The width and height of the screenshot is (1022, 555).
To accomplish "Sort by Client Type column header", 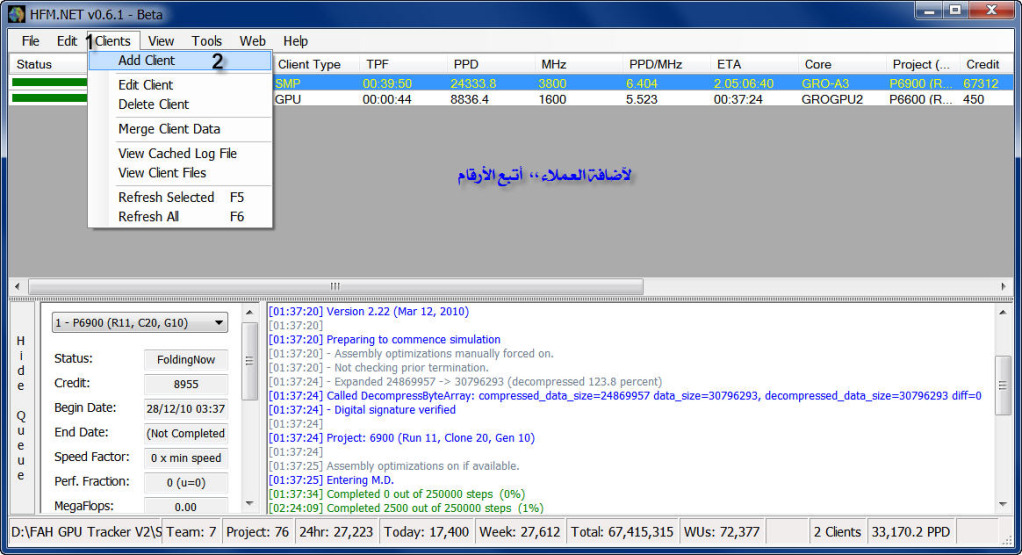I will [315, 64].
